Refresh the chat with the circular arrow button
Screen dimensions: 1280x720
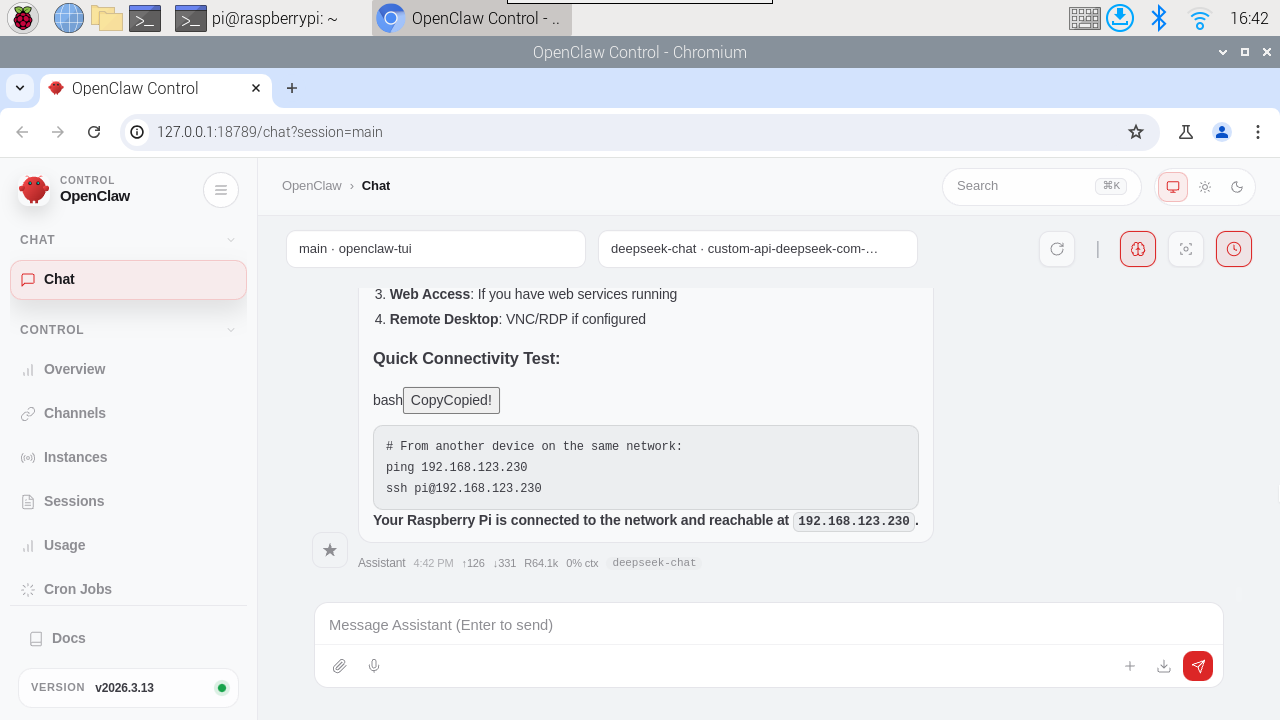[x=1057, y=249]
